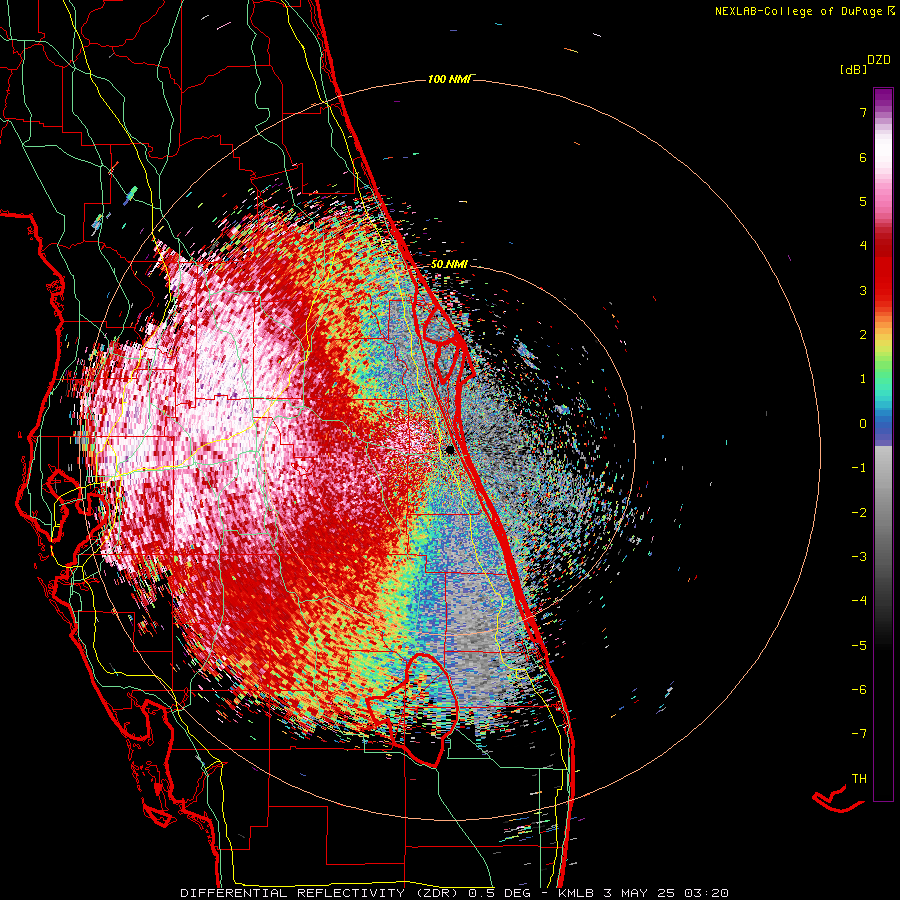Click the 0.5 DEG elevation text
Screen dimensions: 900x900
[x=501, y=893]
